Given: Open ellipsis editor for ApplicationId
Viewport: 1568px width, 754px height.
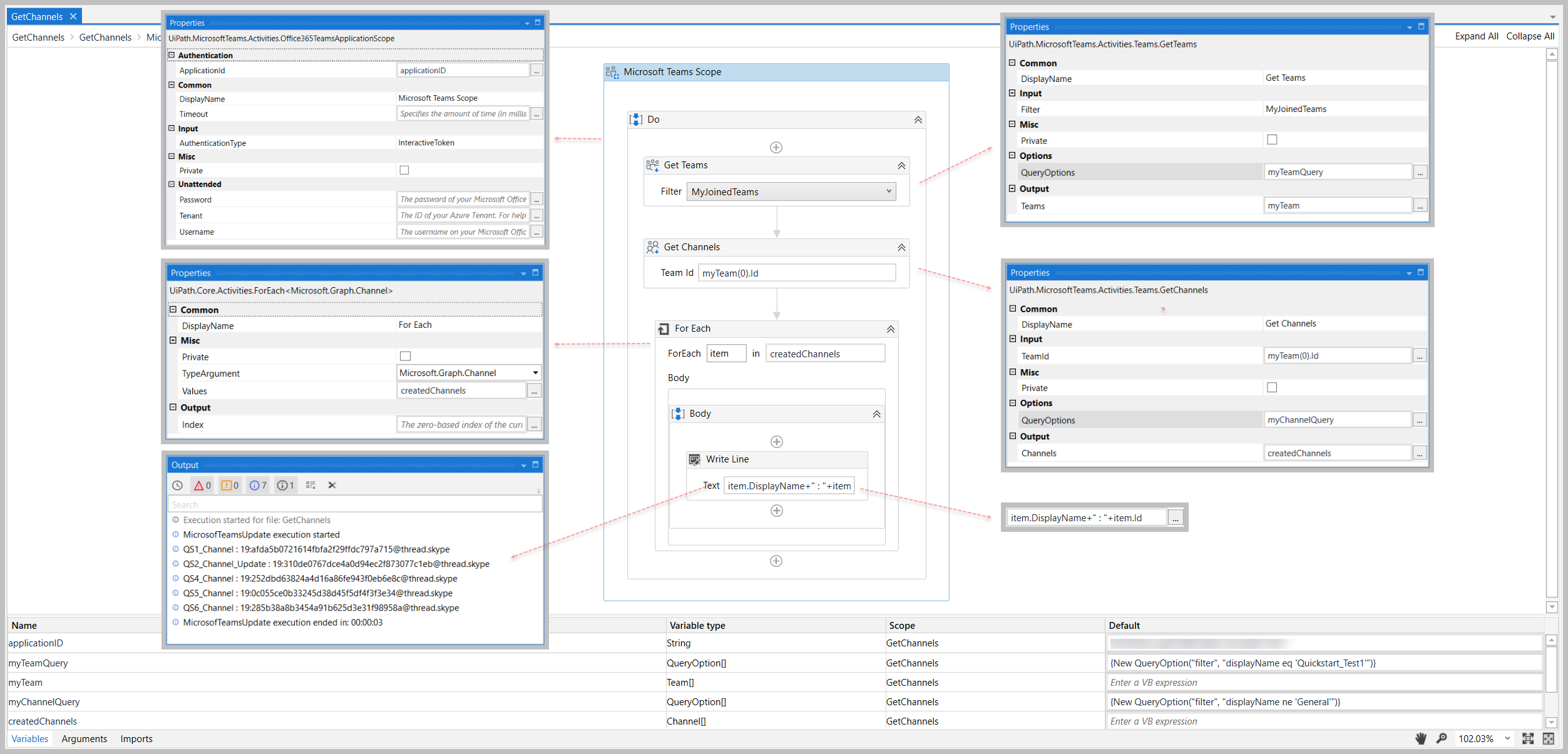Looking at the screenshot, I should point(536,71).
